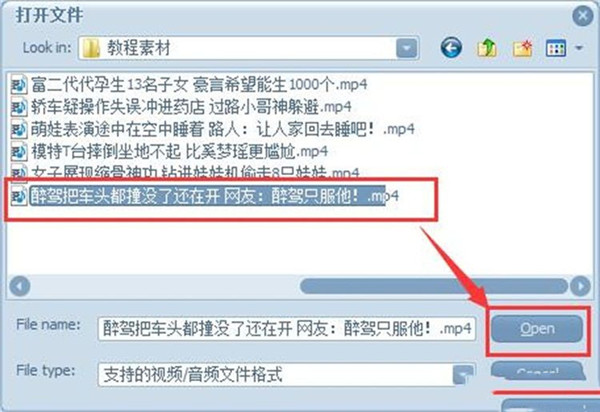Screen dimensions: 600x412
Task: Click the horizontal scrollbar right arrow
Action: pyautogui.click(x=580, y=286)
